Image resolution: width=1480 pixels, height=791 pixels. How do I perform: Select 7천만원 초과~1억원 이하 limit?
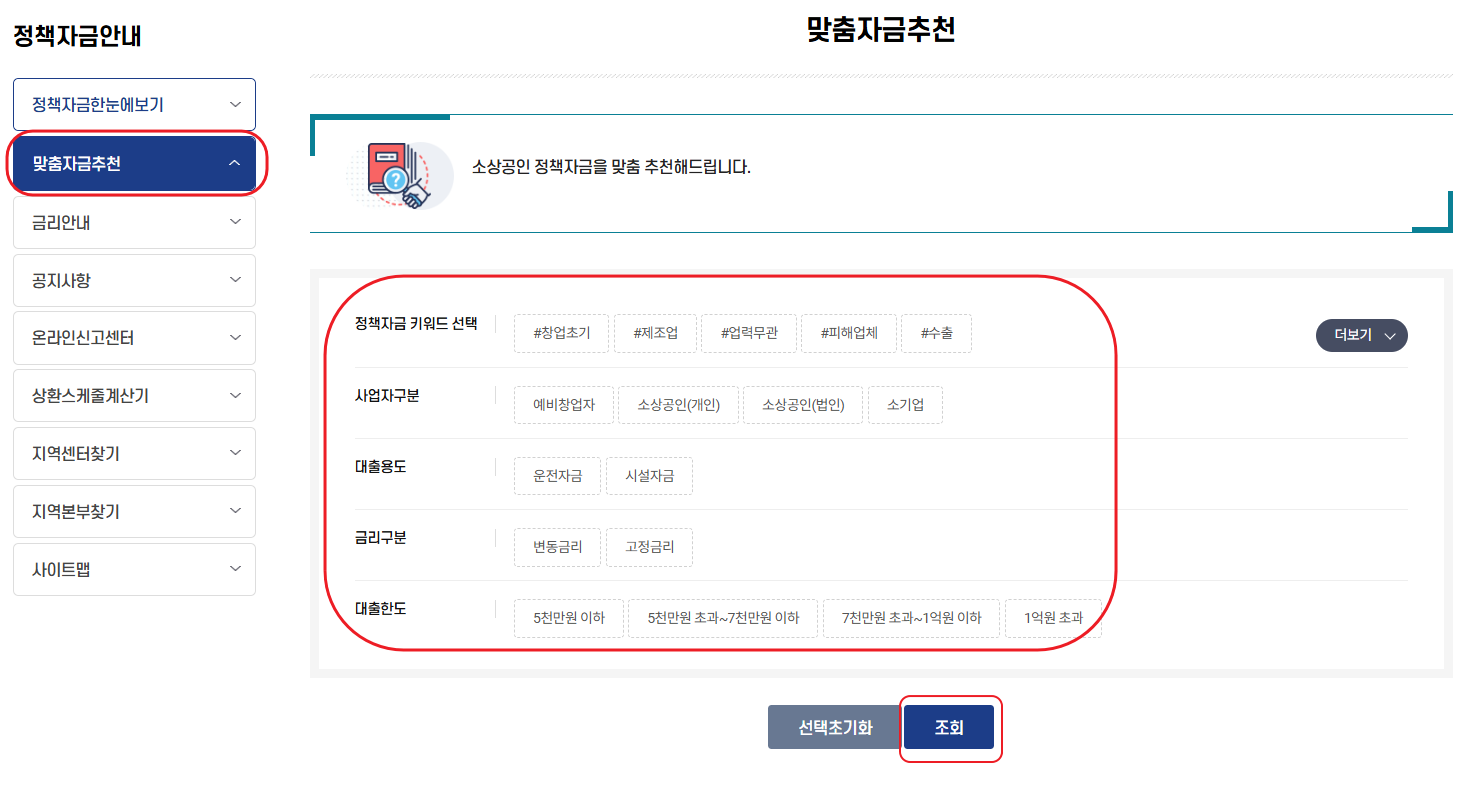pos(912,618)
